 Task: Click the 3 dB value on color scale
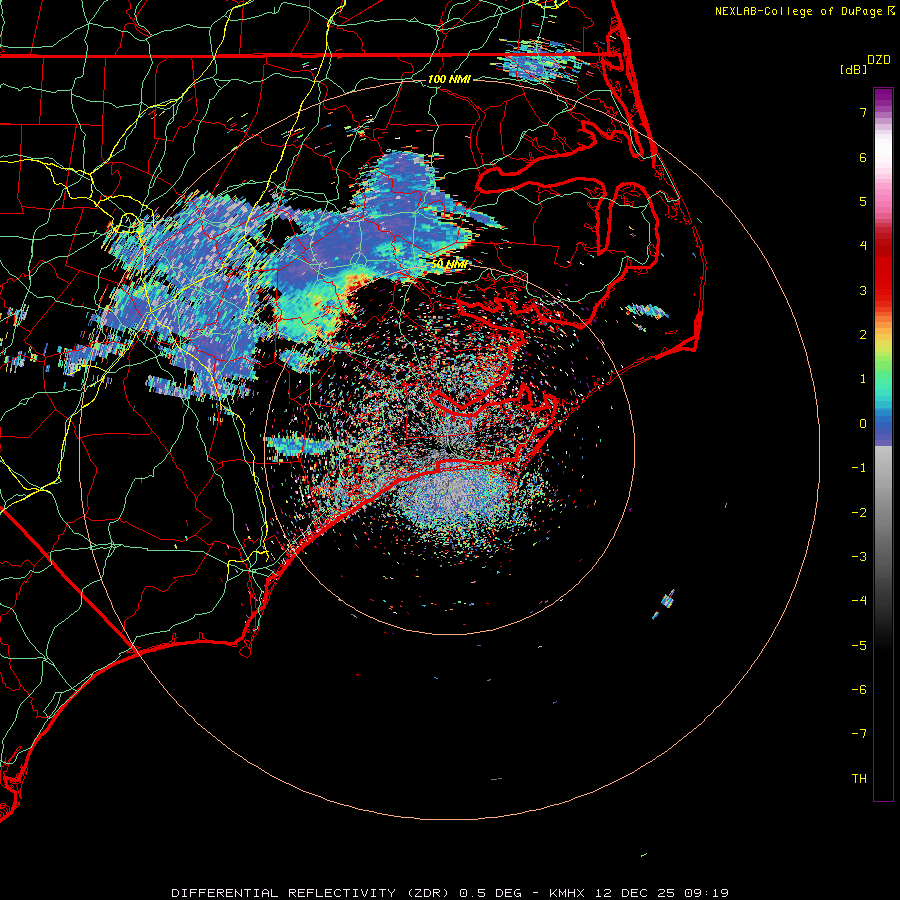tap(863, 290)
